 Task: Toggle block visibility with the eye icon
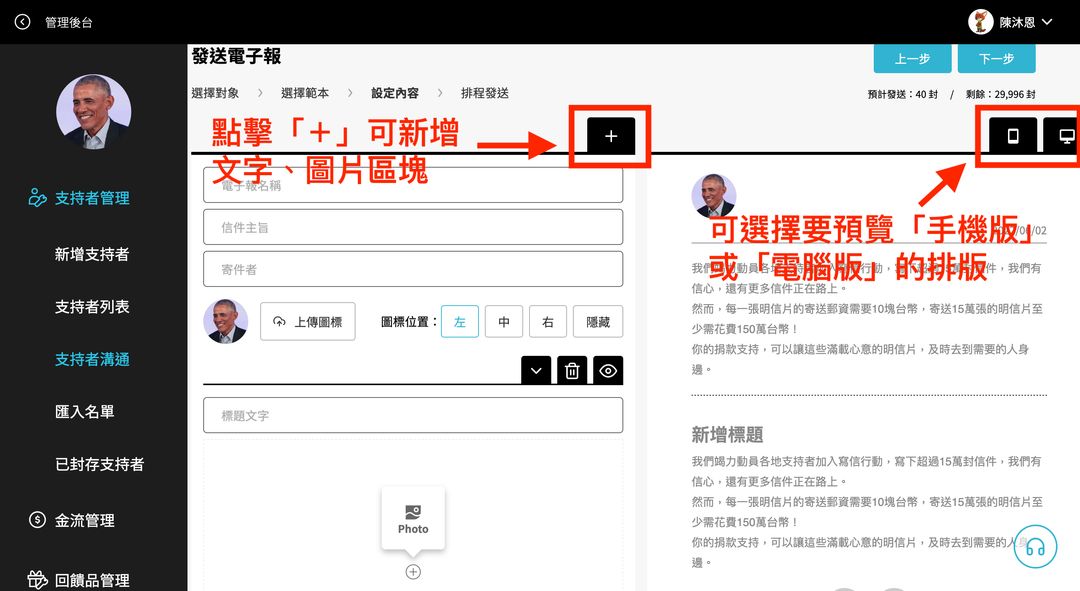point(608,371)
